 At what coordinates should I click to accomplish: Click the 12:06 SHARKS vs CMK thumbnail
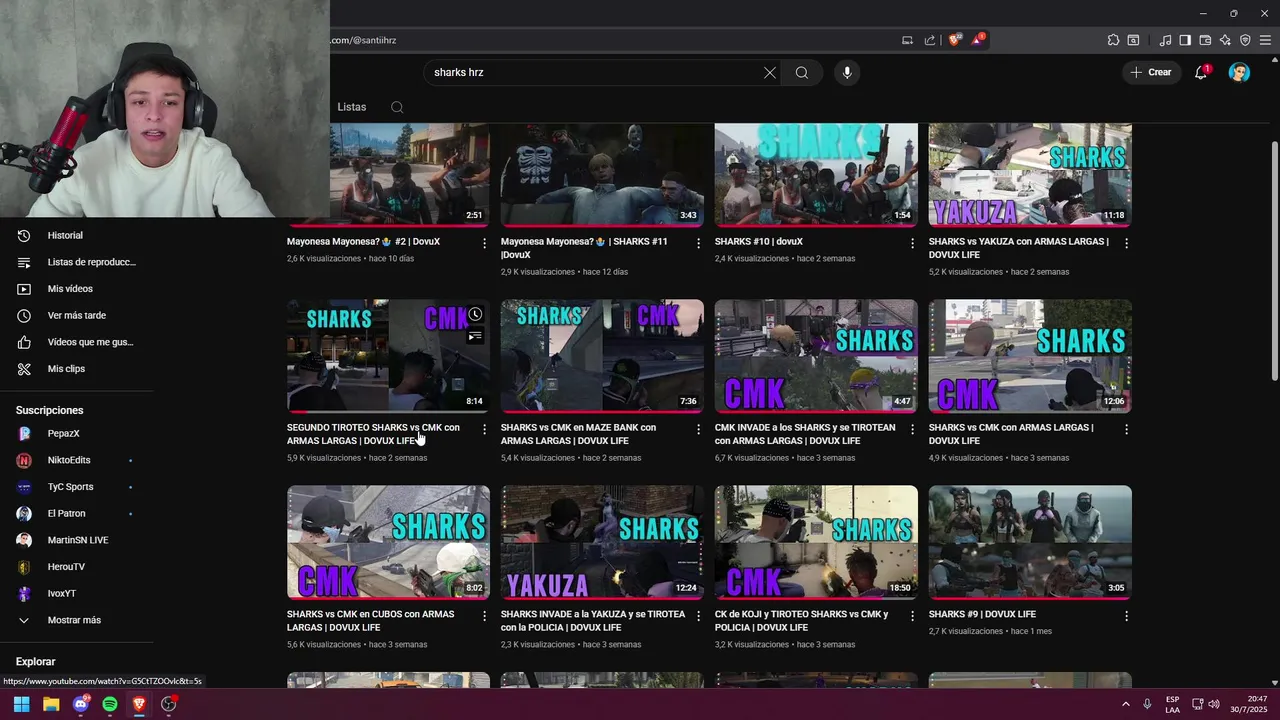coord(1030,356)
